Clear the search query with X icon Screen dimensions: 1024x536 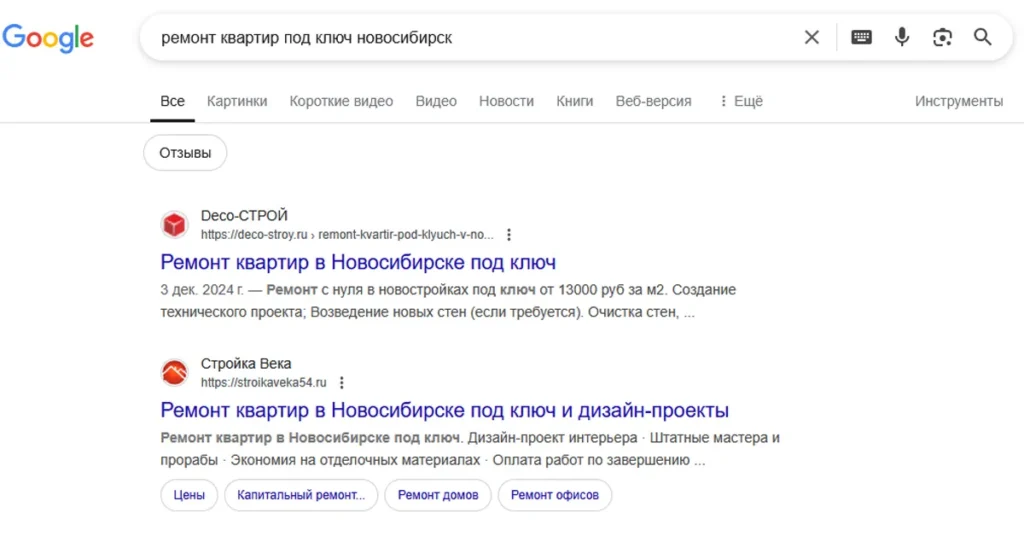tap(811, 37)
